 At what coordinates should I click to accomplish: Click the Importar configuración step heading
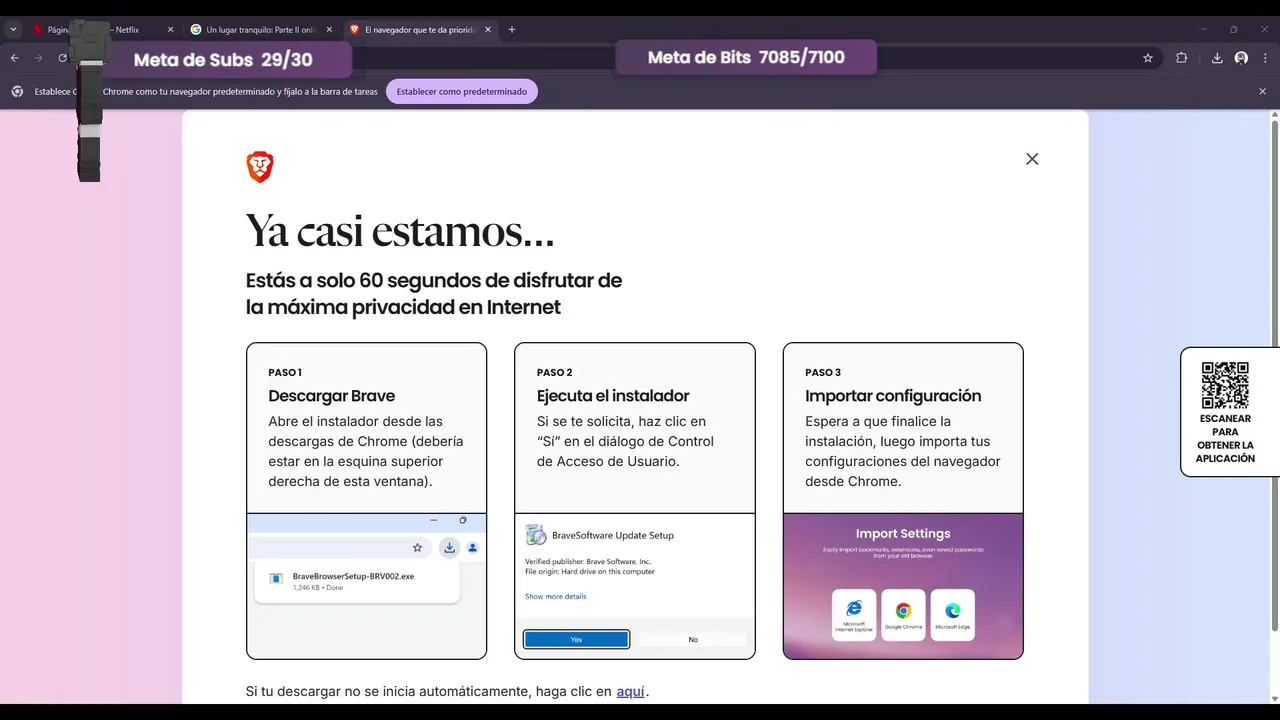coord(893,396)
